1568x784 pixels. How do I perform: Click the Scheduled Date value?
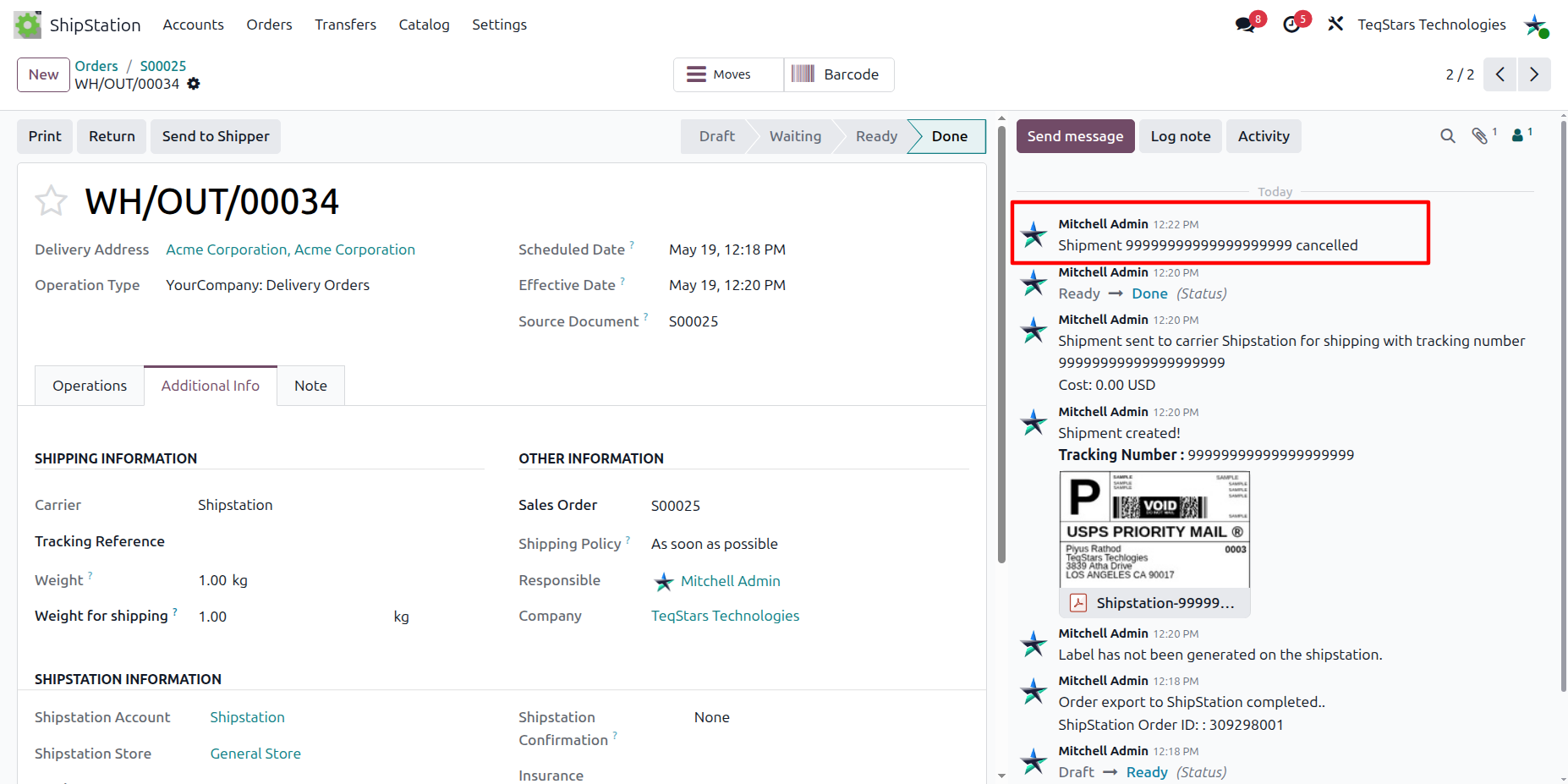pyautogui.click(x=727, y=249)
